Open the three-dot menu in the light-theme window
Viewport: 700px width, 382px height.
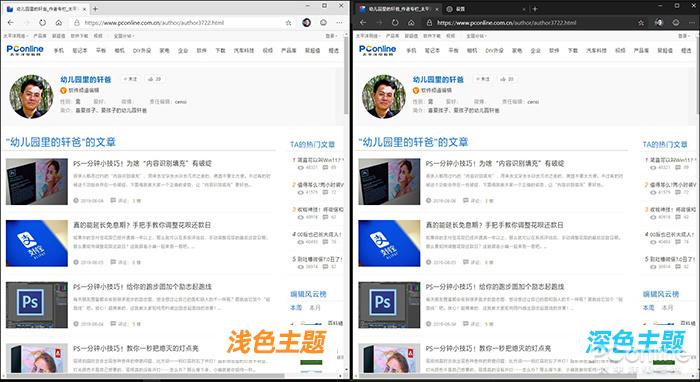(x=340, y=23)
